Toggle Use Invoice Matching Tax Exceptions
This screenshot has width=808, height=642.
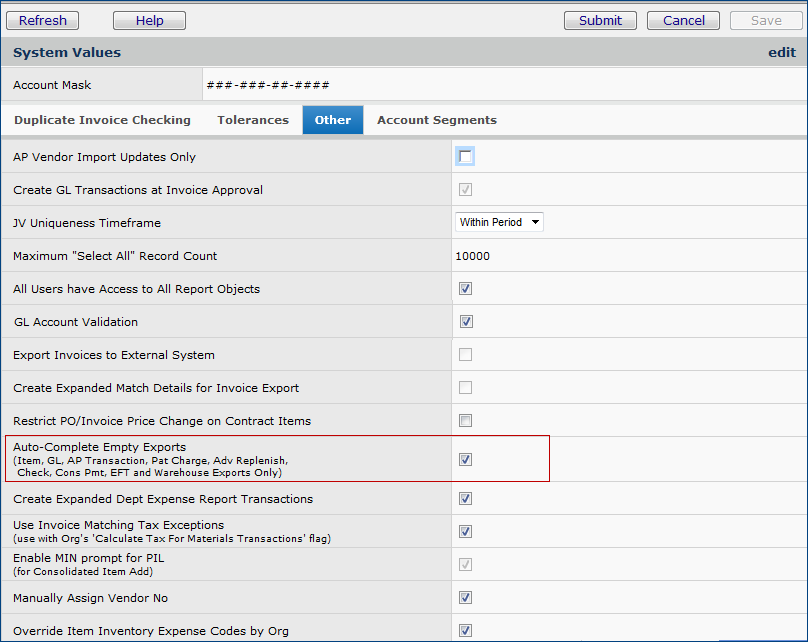(466, 532)
